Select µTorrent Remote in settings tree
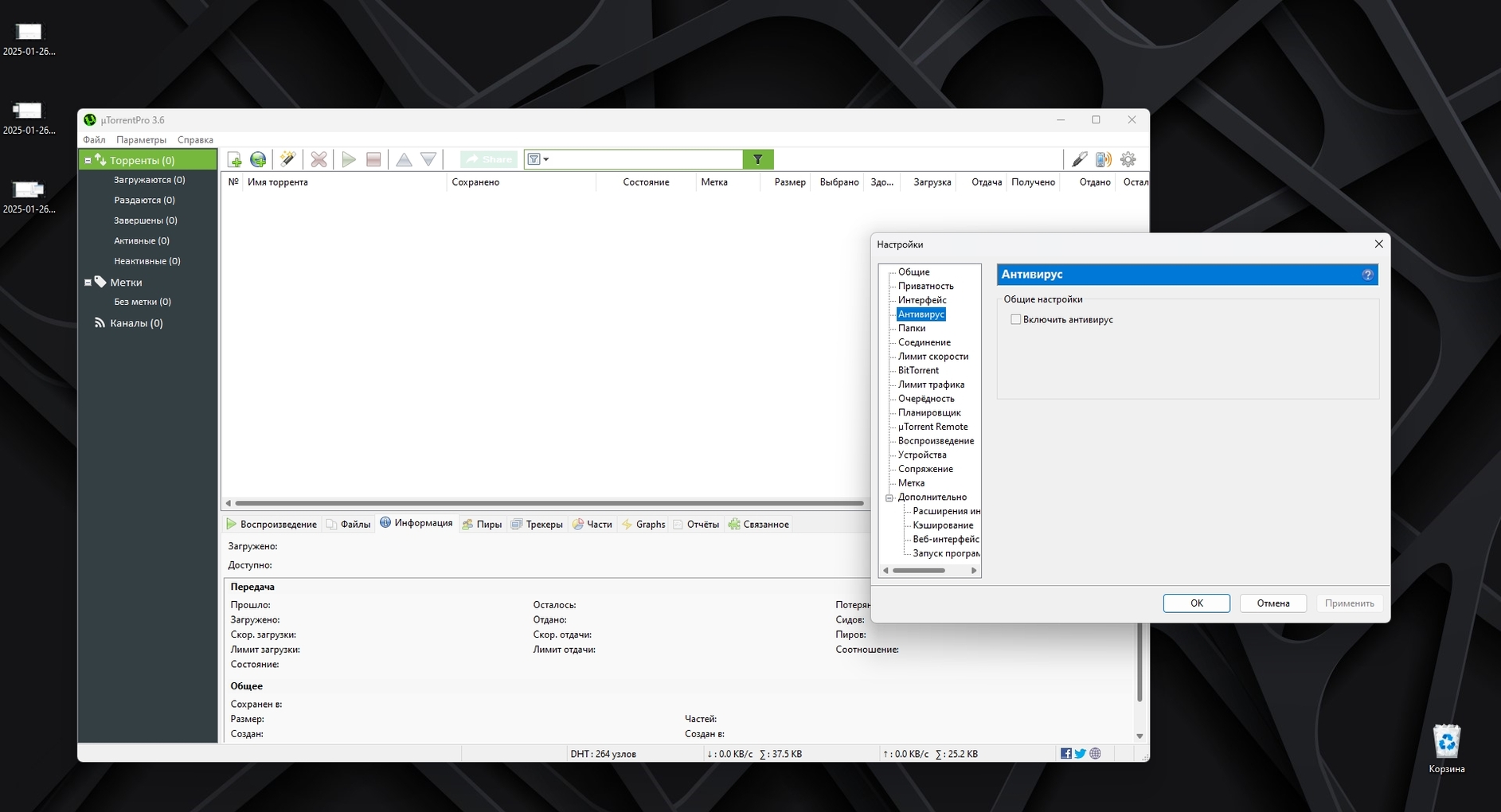1501x812 pixels. pyautogui.click(x=932, y=427)
